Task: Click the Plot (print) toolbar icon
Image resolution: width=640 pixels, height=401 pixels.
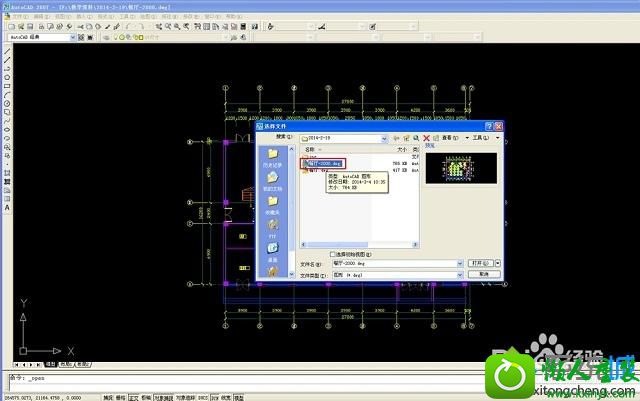Action: [42, 27]
